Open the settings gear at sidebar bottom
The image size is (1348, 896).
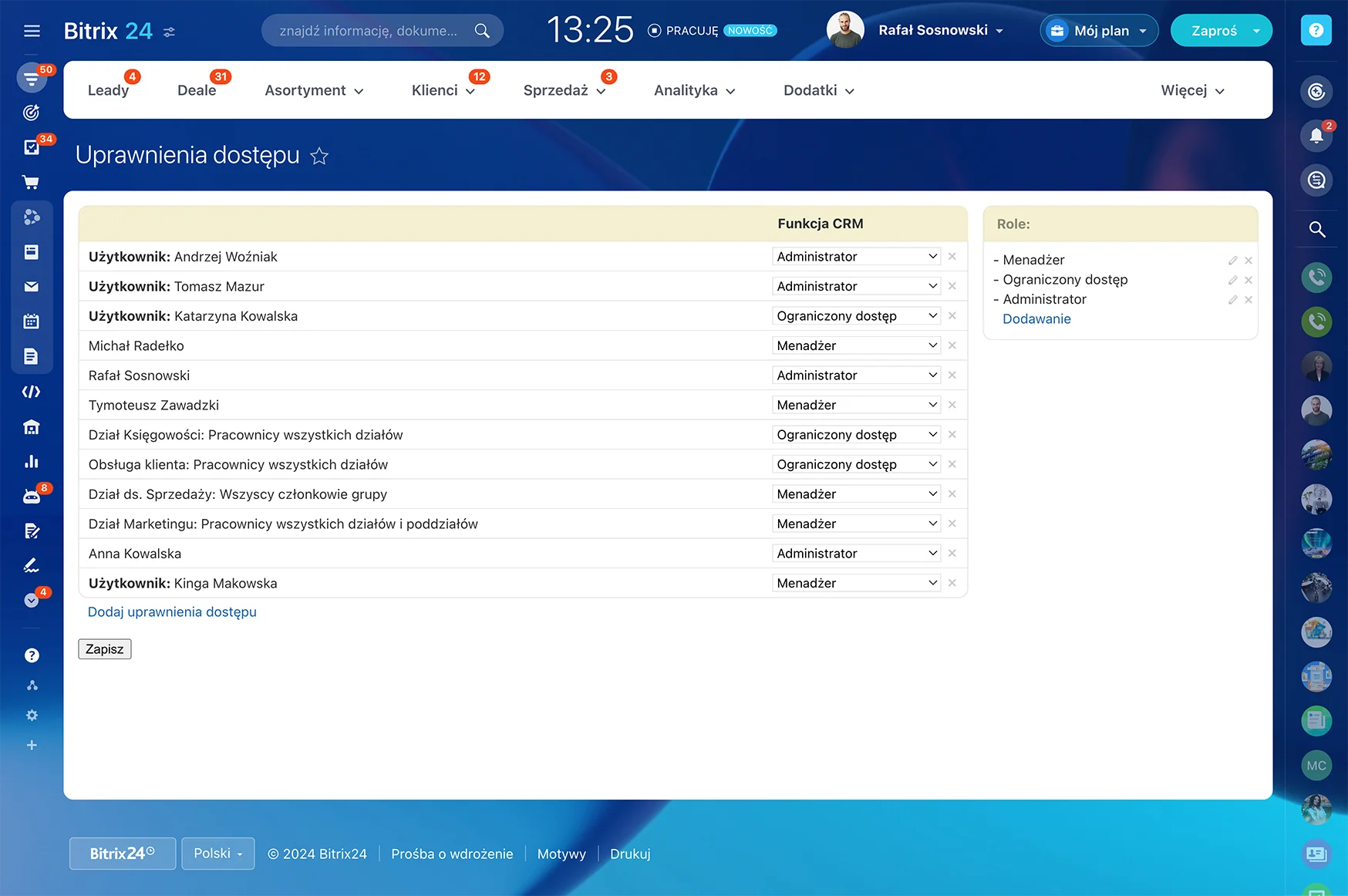click(32, 715)
